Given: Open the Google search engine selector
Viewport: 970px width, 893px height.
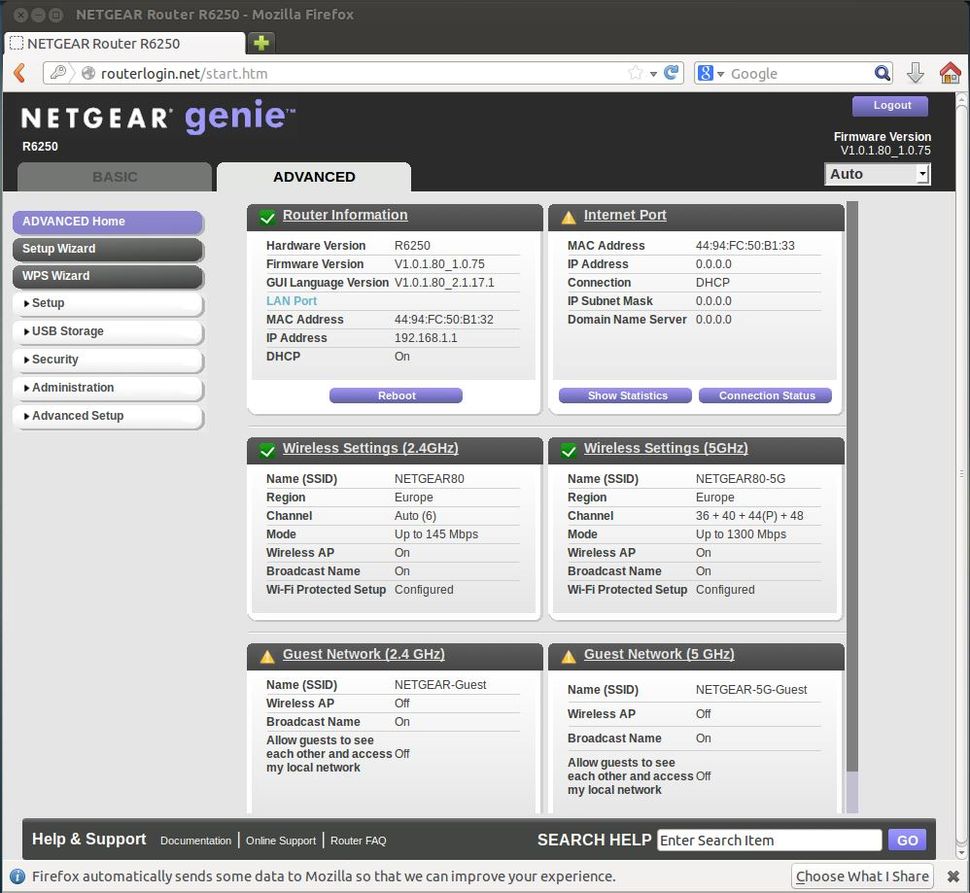Looking at the screenshot, I should tap(710, 73).
